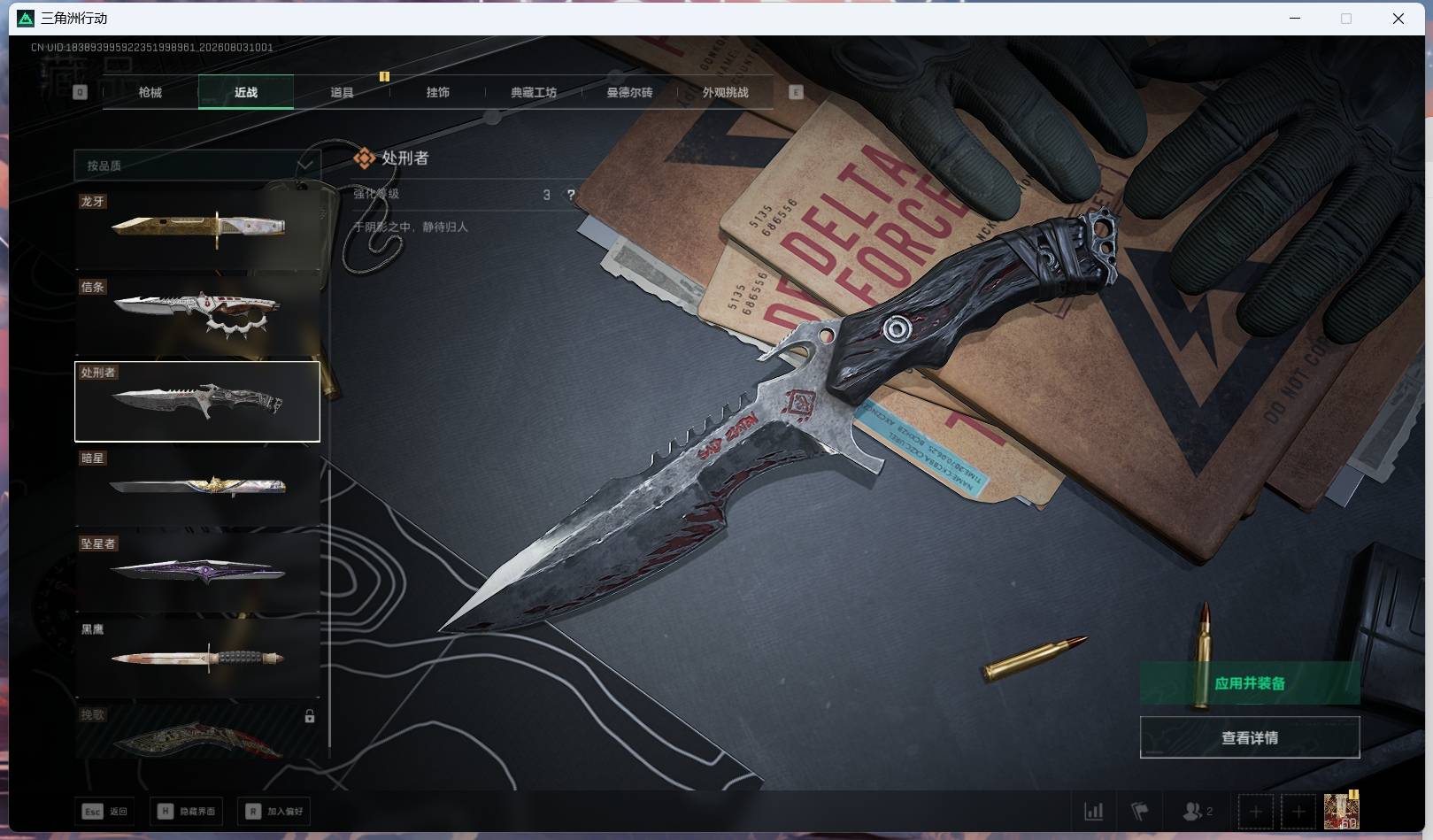This screenshot has height=840, width=1433.
Task: Open the player avatar in bottom bar
Action: [x=1342, y=811]
